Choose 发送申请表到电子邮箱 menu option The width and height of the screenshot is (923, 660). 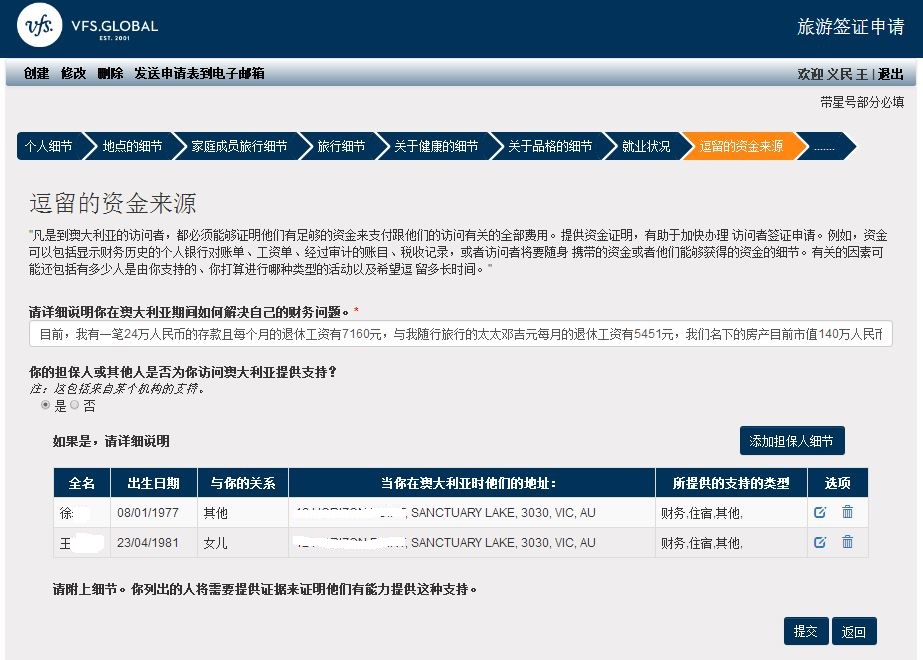(x=199, y=74)
